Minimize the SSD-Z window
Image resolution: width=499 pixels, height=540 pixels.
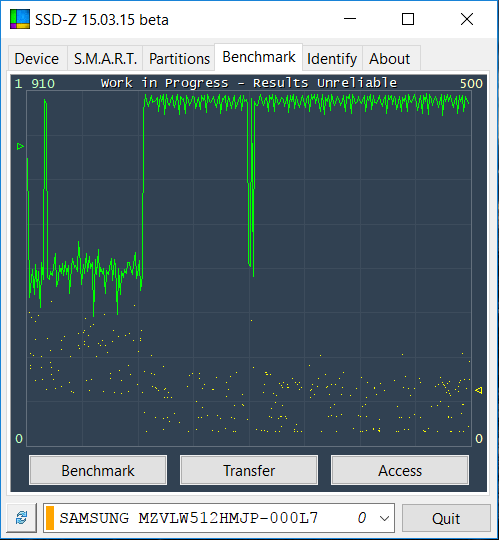[x=350, y=19]
